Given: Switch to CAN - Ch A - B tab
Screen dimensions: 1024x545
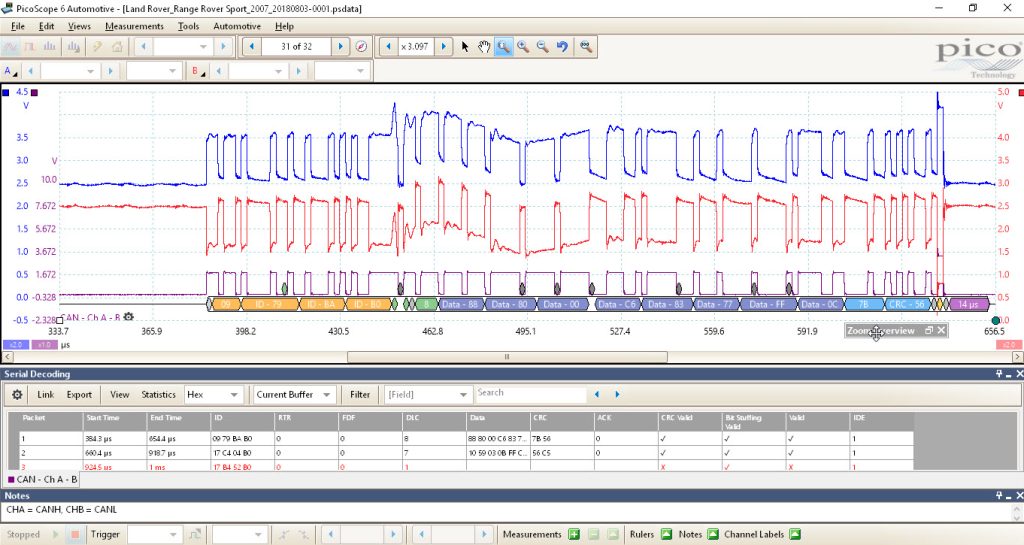Looking at the screenshot, I should 43,479.
